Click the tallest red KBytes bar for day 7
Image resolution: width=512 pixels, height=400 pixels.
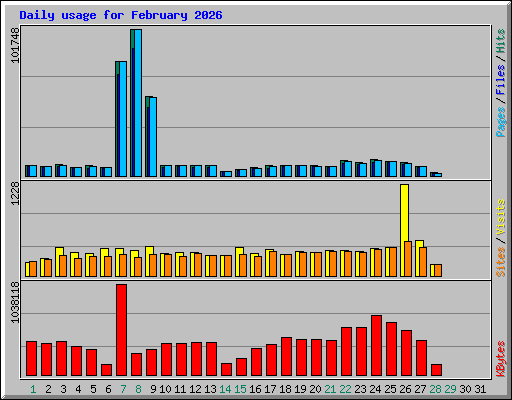(x=121, y=330)
